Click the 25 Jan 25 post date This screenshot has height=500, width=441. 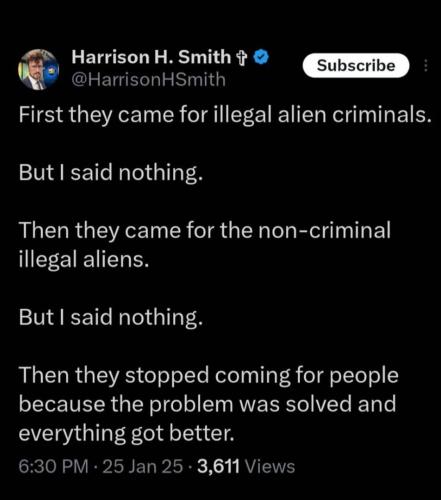pyautogui.click(x=143, y=466)
